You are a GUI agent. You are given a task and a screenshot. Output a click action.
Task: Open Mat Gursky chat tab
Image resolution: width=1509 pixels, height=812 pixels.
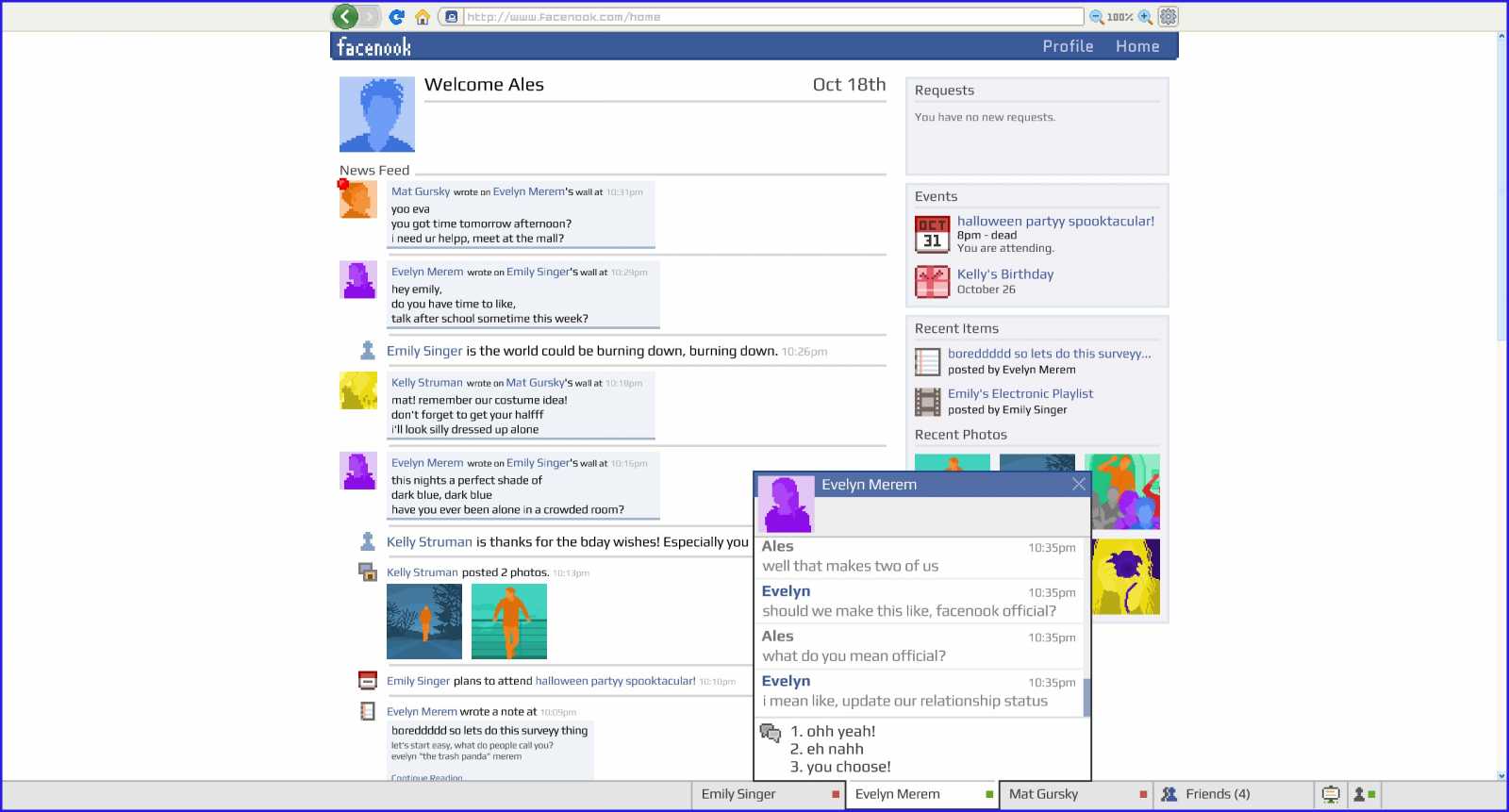[x=1076, y=794]
